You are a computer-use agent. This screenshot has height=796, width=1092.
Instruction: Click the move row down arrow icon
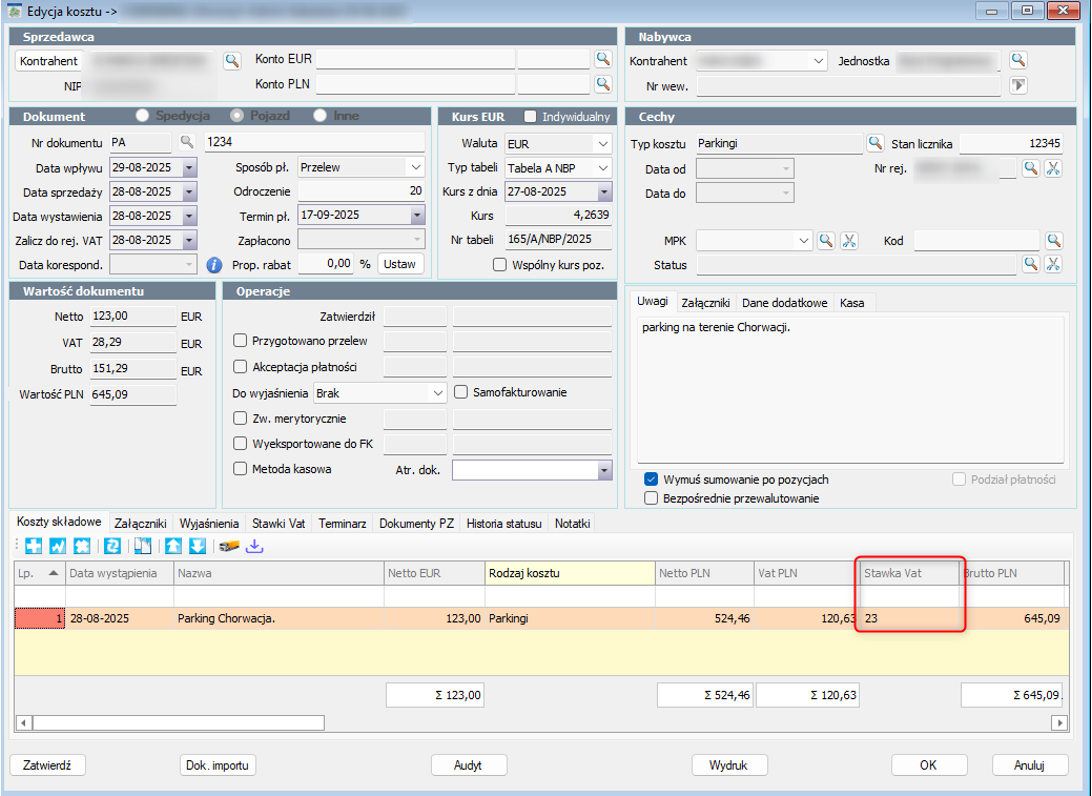pyautogui.click(x=198, y=546)
